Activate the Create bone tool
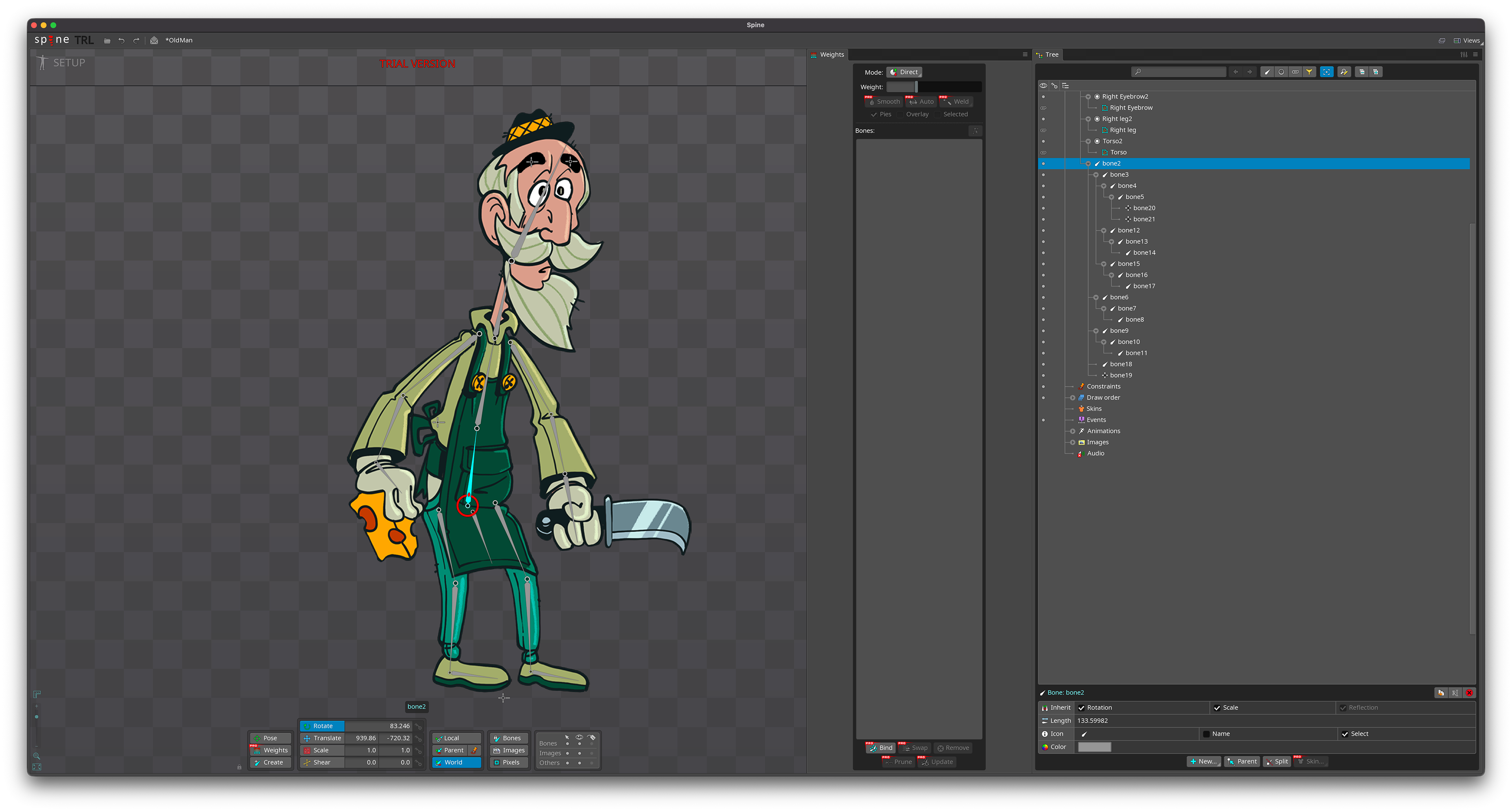The height and width of the screenshot is (812, 1512). [x=271, y=762]
